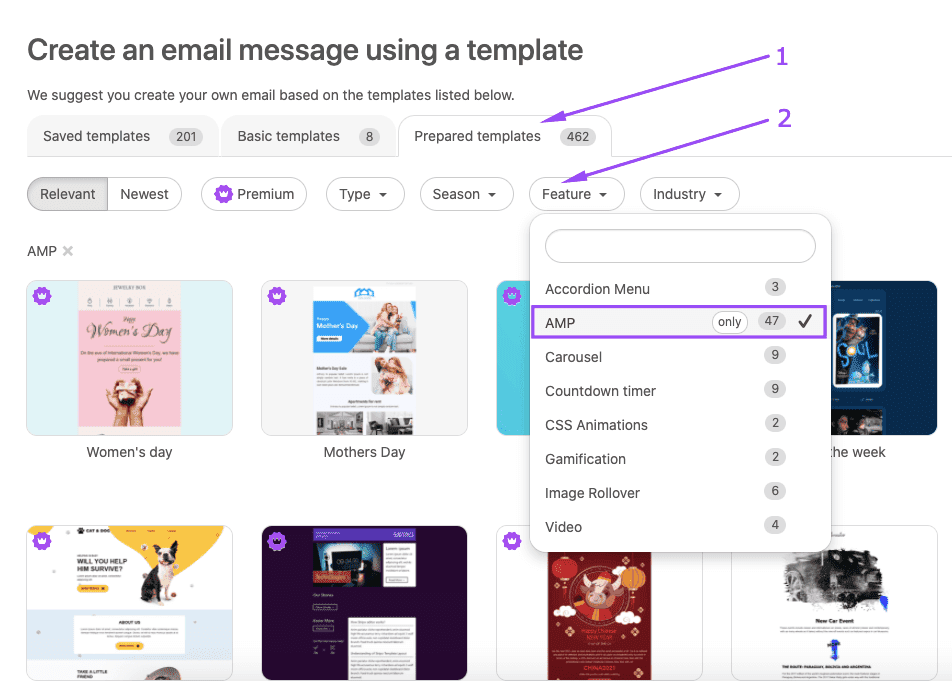Click the crown icon inside the Premium filter

[223, 194]
